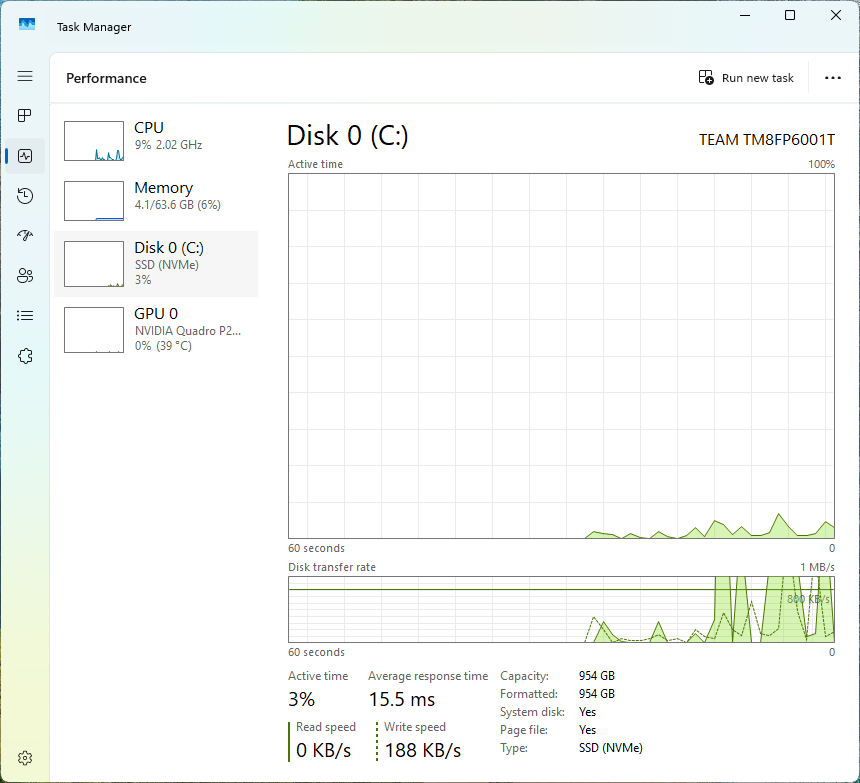This screenshot has width=860, height=783.
Task: Click the CPU mini graph thumbnail
Action: pyautogui.click(x=94, y=141)
